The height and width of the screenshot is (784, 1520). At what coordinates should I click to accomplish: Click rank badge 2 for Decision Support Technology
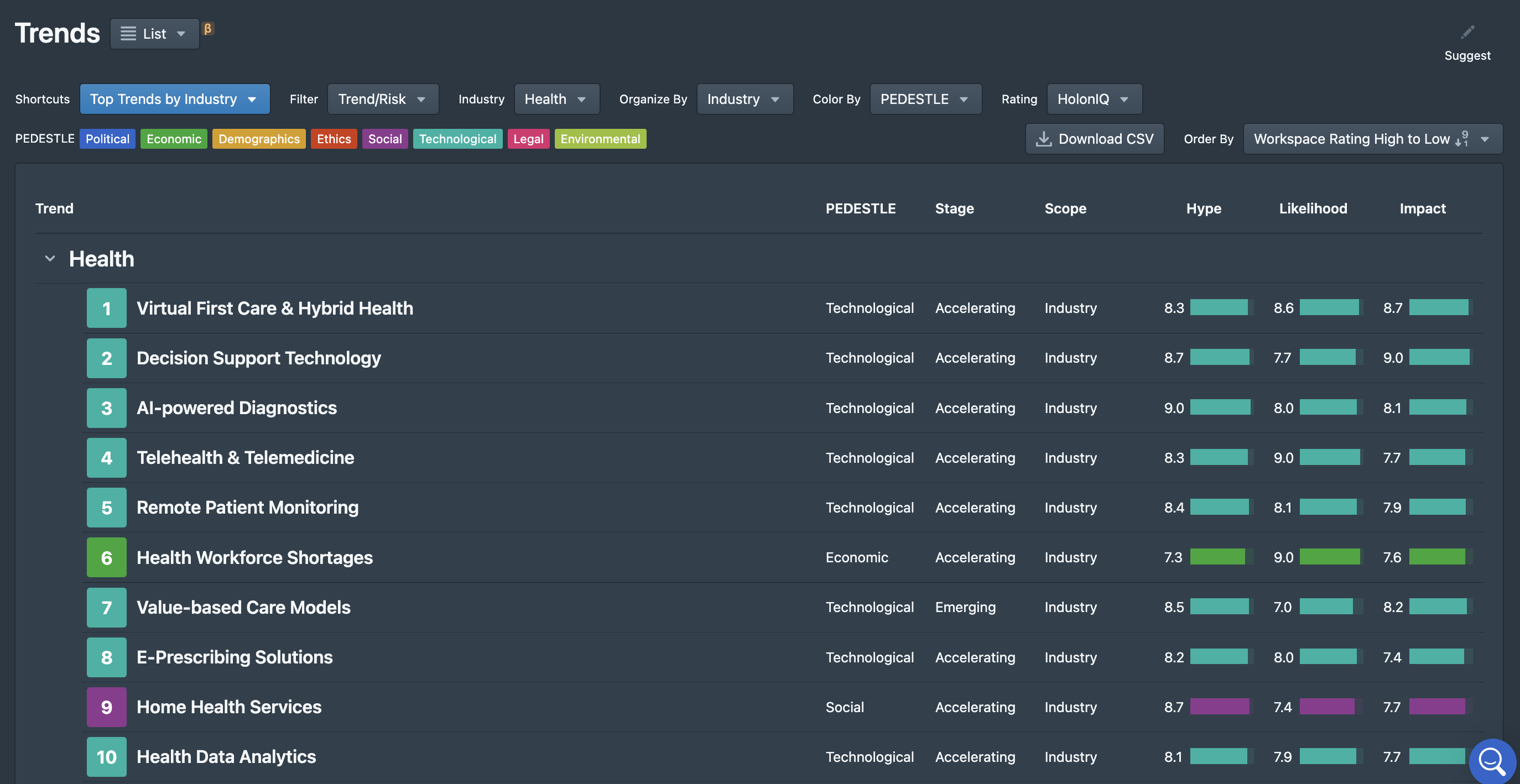pos(106,358)
